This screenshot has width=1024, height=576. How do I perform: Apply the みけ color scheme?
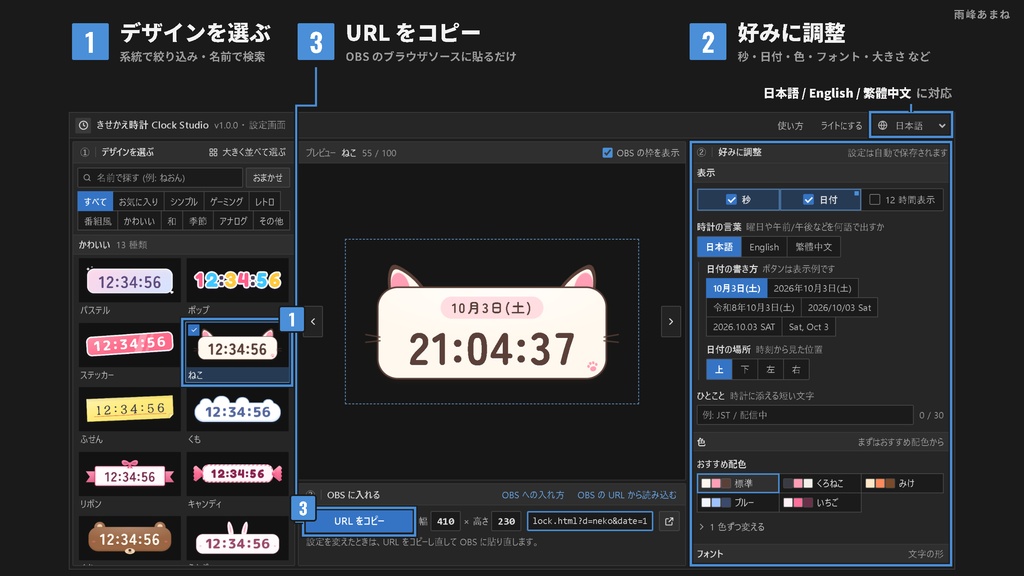(x=903, y=483)
